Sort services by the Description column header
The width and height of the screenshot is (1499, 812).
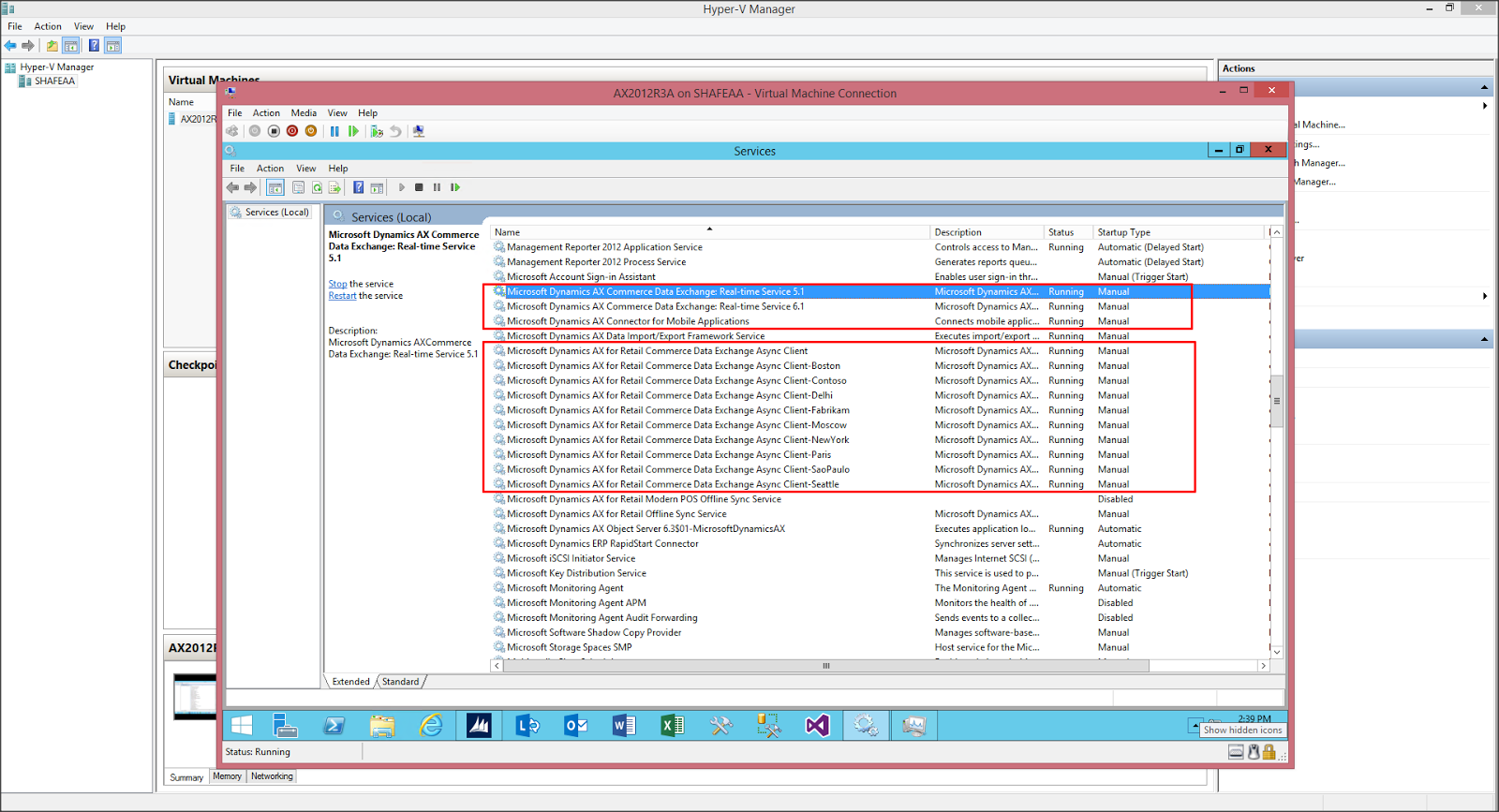click(x=987, y=232)
